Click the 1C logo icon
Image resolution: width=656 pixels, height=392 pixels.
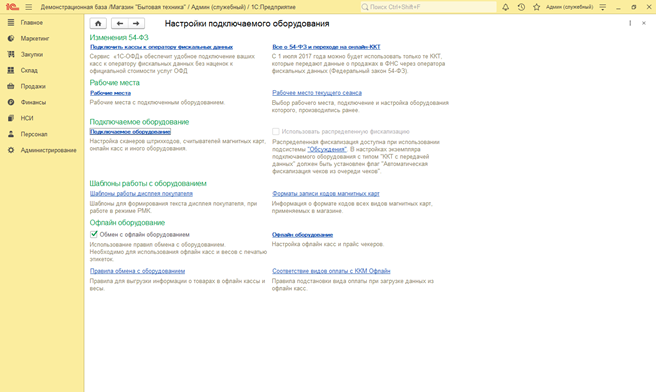pos(12,7)
